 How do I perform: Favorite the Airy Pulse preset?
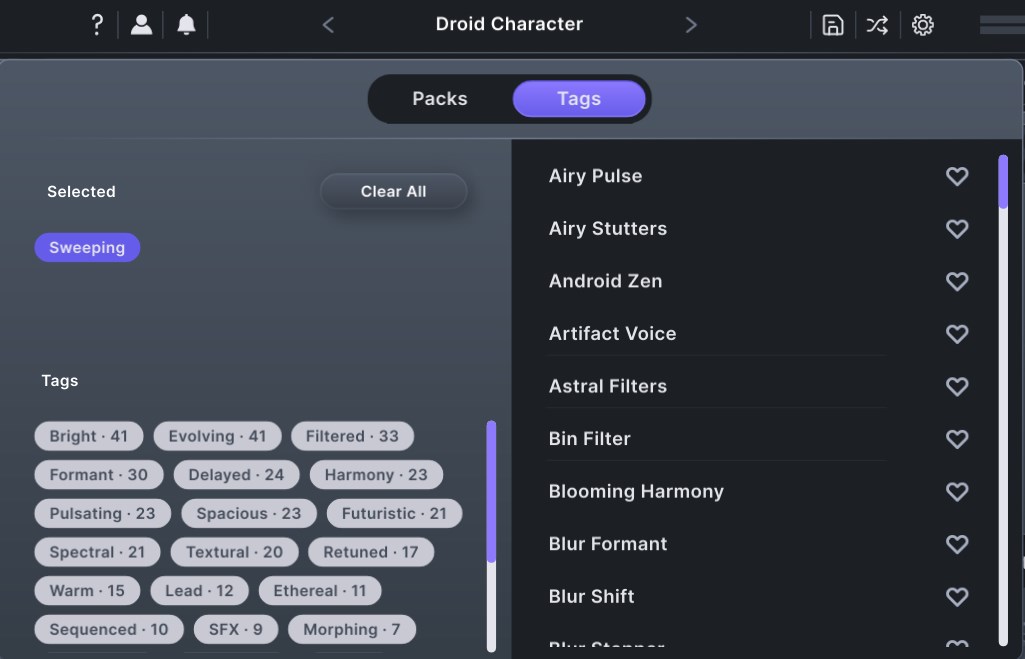point(957,176)
